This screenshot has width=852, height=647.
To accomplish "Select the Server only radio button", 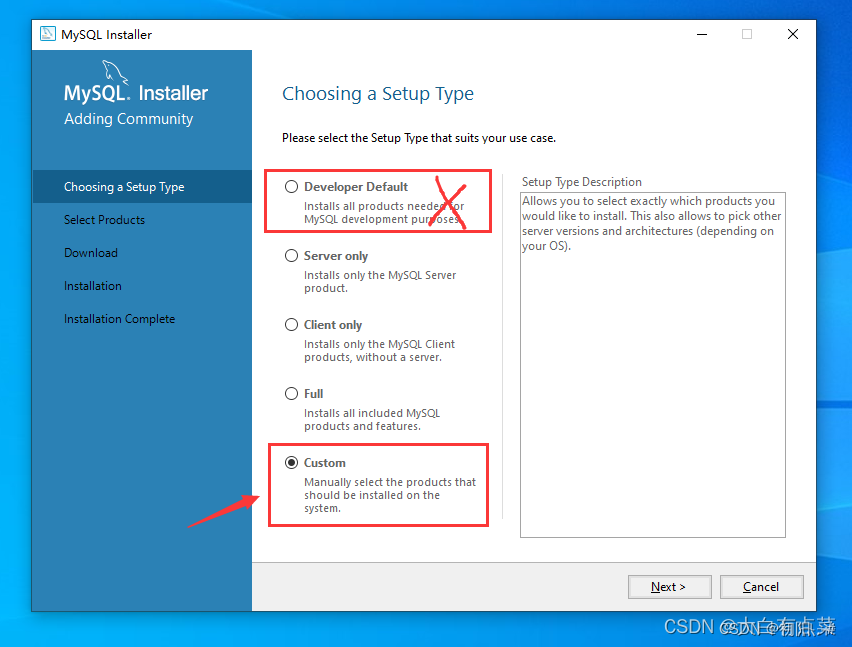I will (291, 256).
